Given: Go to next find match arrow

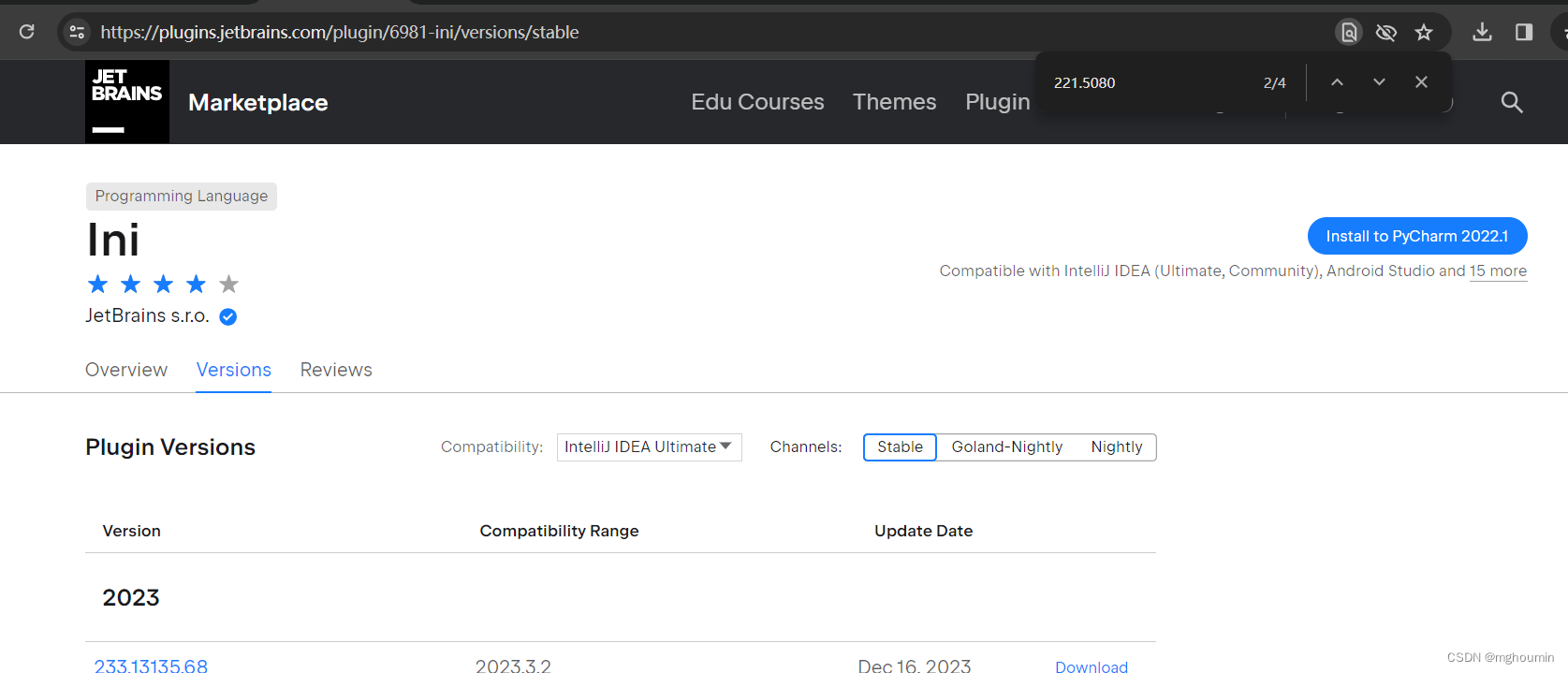Looking at the screenshot, I should [x=1379, y=82].
